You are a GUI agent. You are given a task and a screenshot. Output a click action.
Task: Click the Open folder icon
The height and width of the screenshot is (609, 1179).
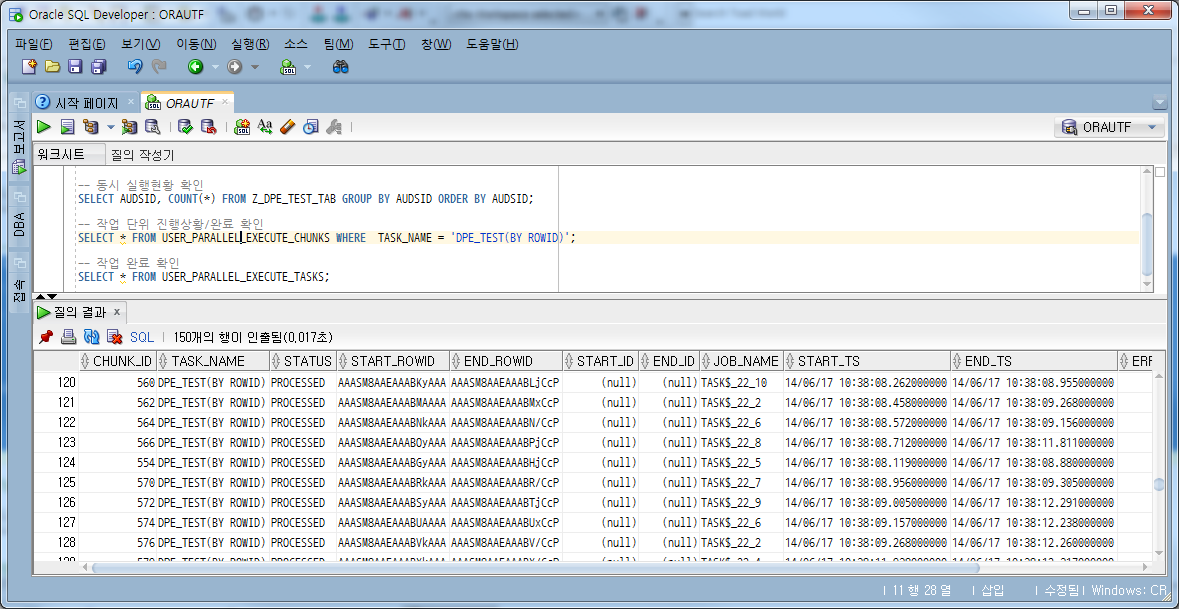(x=53, y=67)
